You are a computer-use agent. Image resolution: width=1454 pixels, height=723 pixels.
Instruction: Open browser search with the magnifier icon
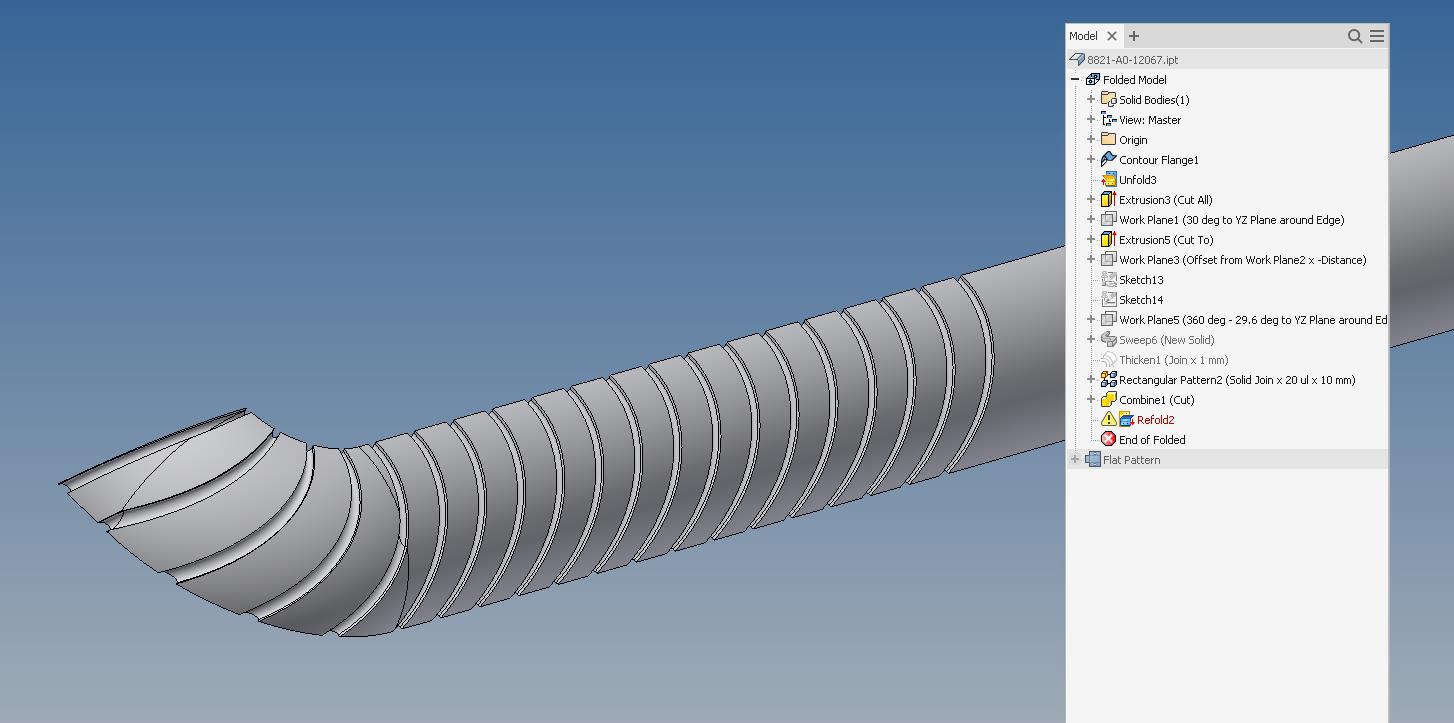coord(1355,36)
